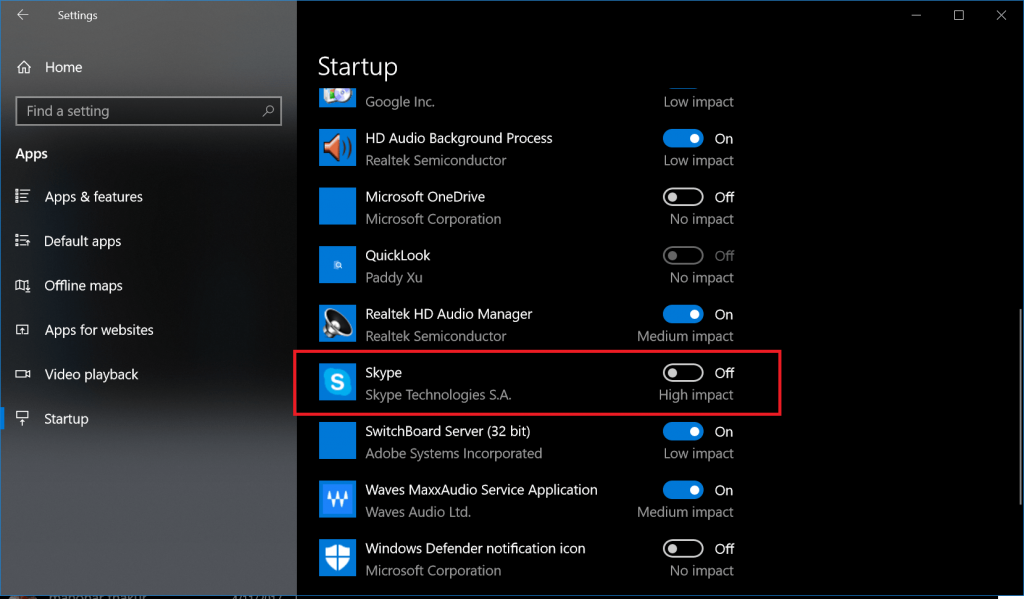
Task: Select Apps for websites
Action: 149,330
